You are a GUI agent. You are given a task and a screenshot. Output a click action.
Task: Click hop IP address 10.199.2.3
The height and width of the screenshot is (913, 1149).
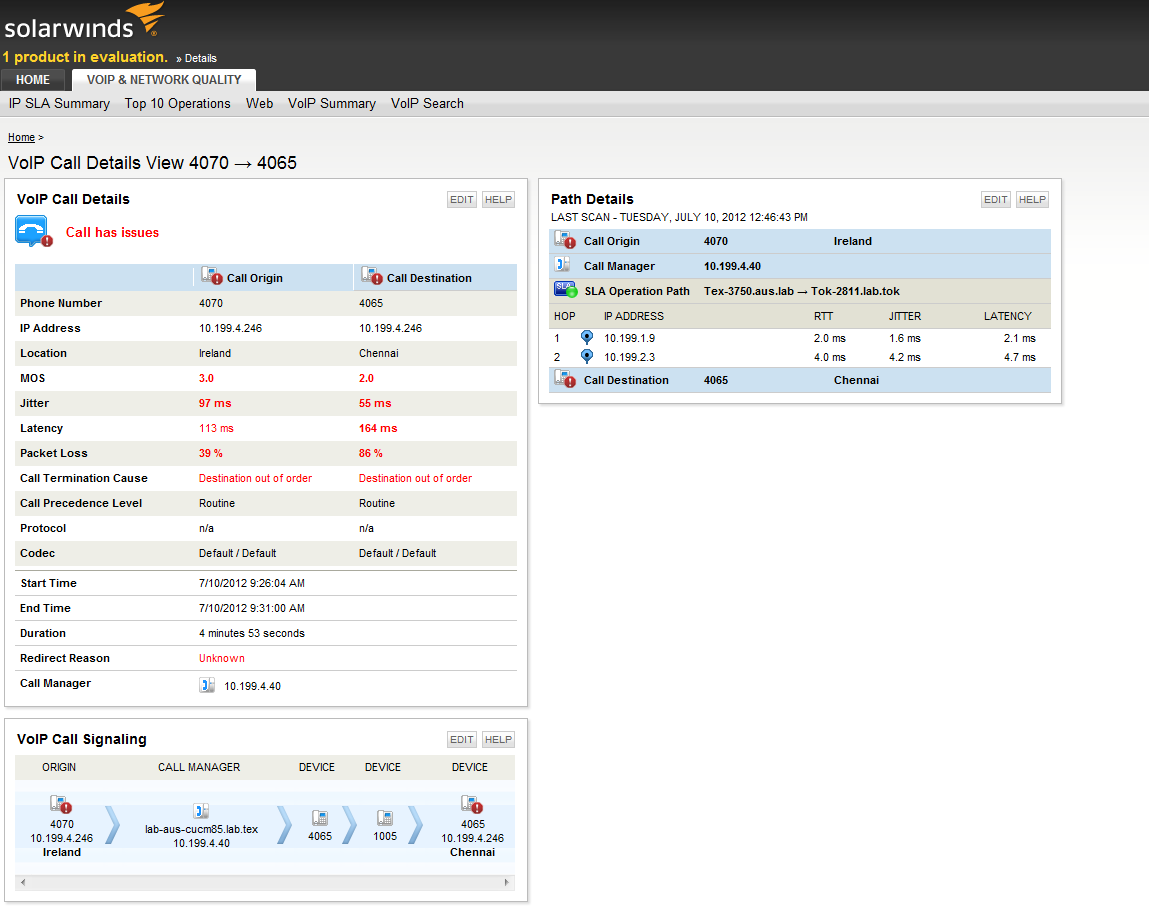629,358
